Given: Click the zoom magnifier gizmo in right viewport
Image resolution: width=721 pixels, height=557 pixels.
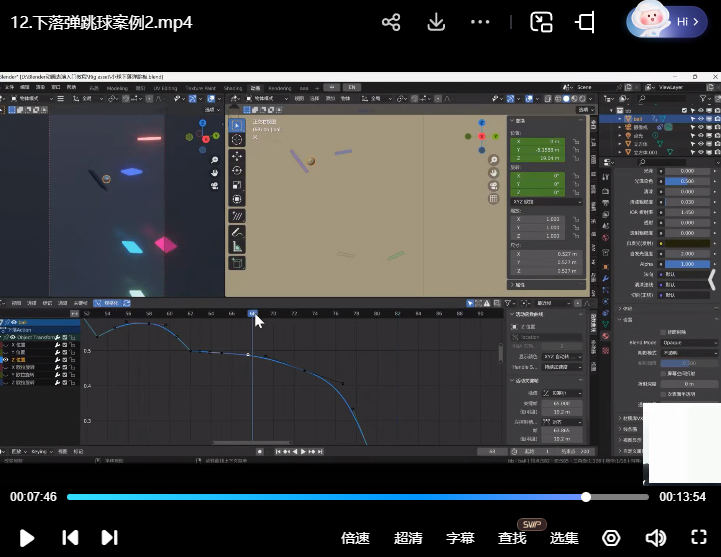Looking at the screenshot, I should (493, 160).
